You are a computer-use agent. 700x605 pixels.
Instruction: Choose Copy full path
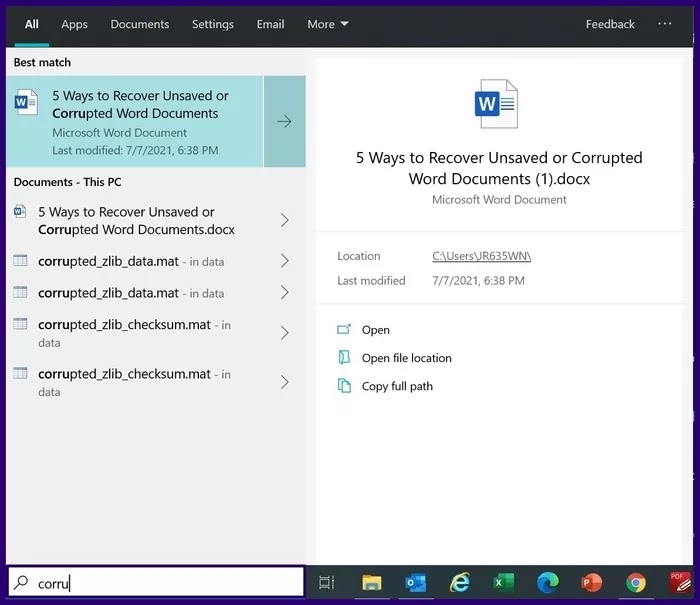[x=397, y=386]
